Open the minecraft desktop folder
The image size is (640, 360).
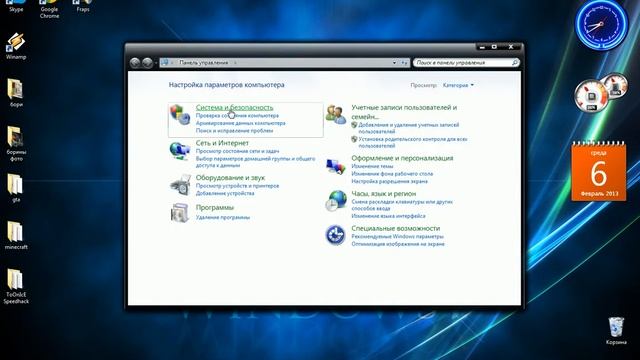(16, 235)
